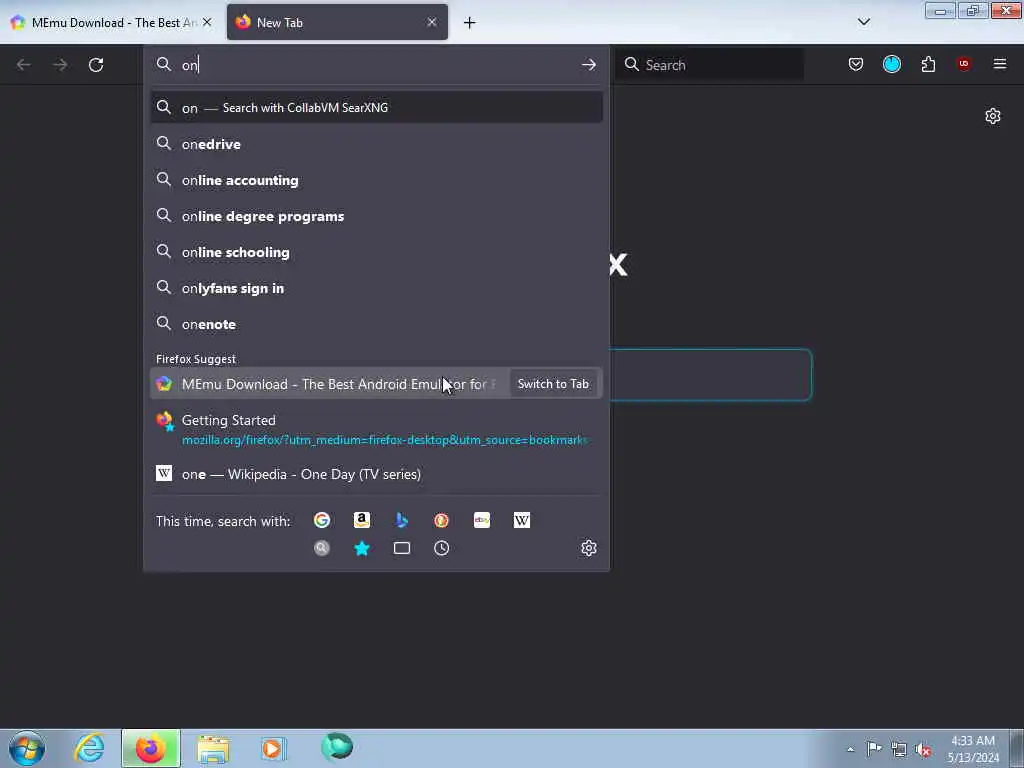Open the uBlock Origin extension icon

pos(963,64)
